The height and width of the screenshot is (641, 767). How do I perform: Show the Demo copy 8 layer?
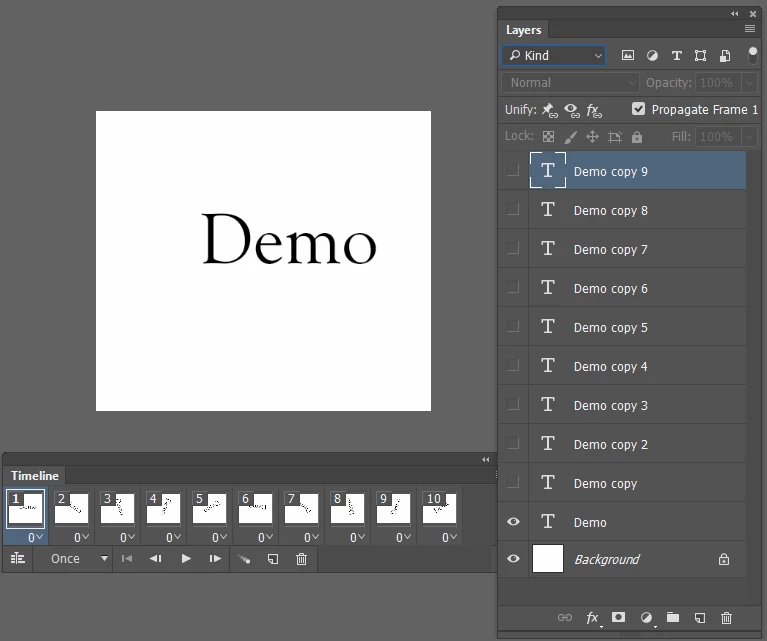pyautogui.click(x=513, y=209)
